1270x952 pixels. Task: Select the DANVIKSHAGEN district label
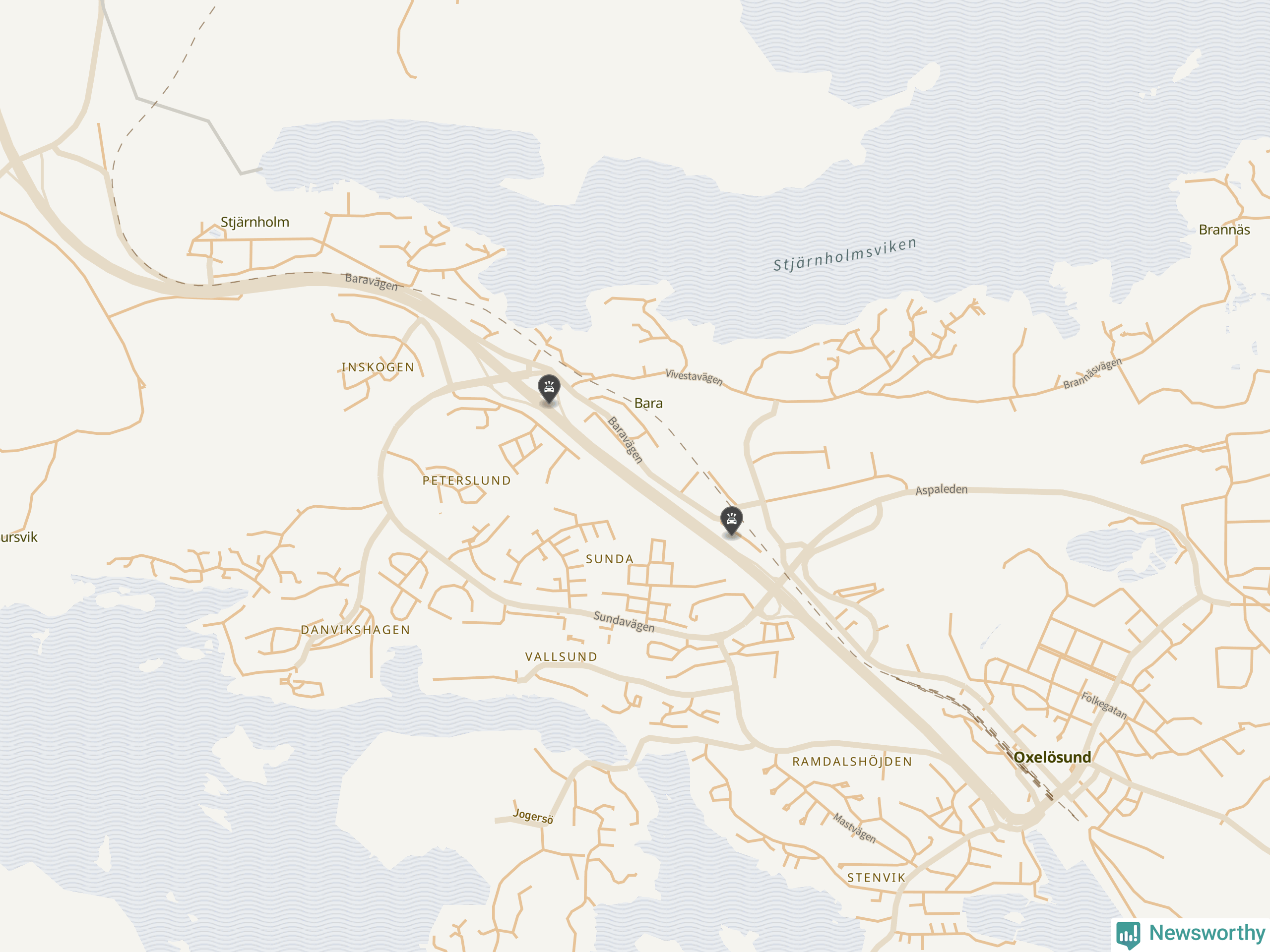pyautogui.click(x=355, y=630)
